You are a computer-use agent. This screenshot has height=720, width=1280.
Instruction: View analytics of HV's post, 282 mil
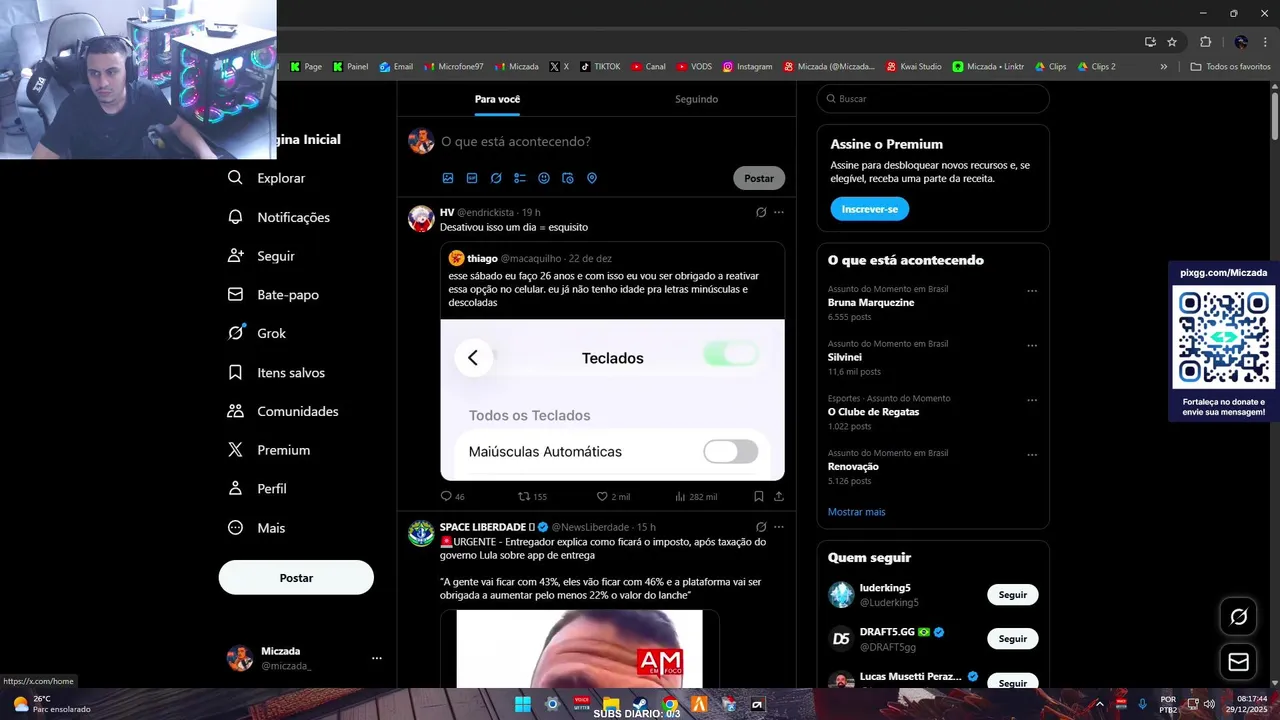(680, 496)
